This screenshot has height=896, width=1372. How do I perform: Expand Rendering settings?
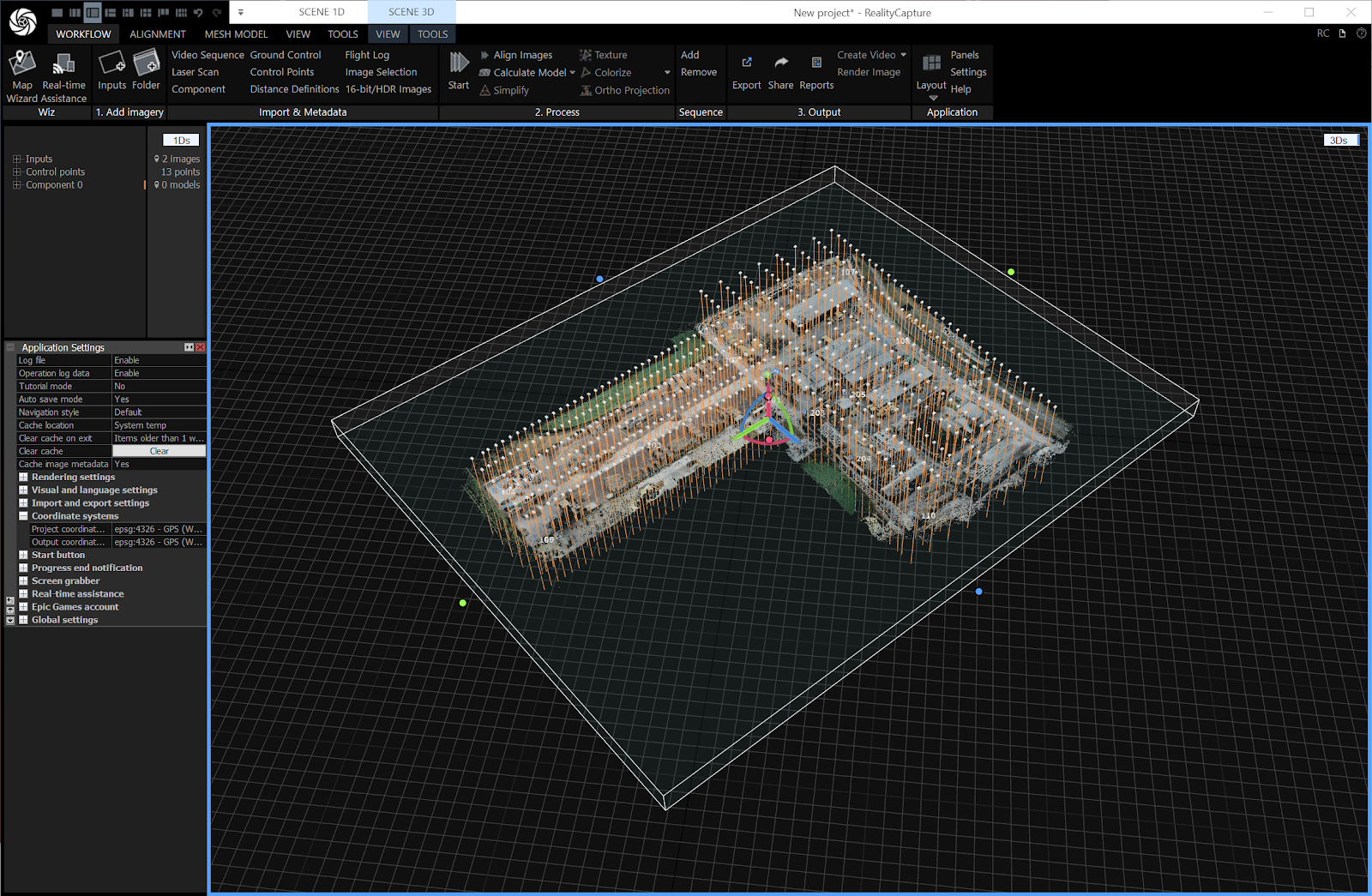coord(24,477)
